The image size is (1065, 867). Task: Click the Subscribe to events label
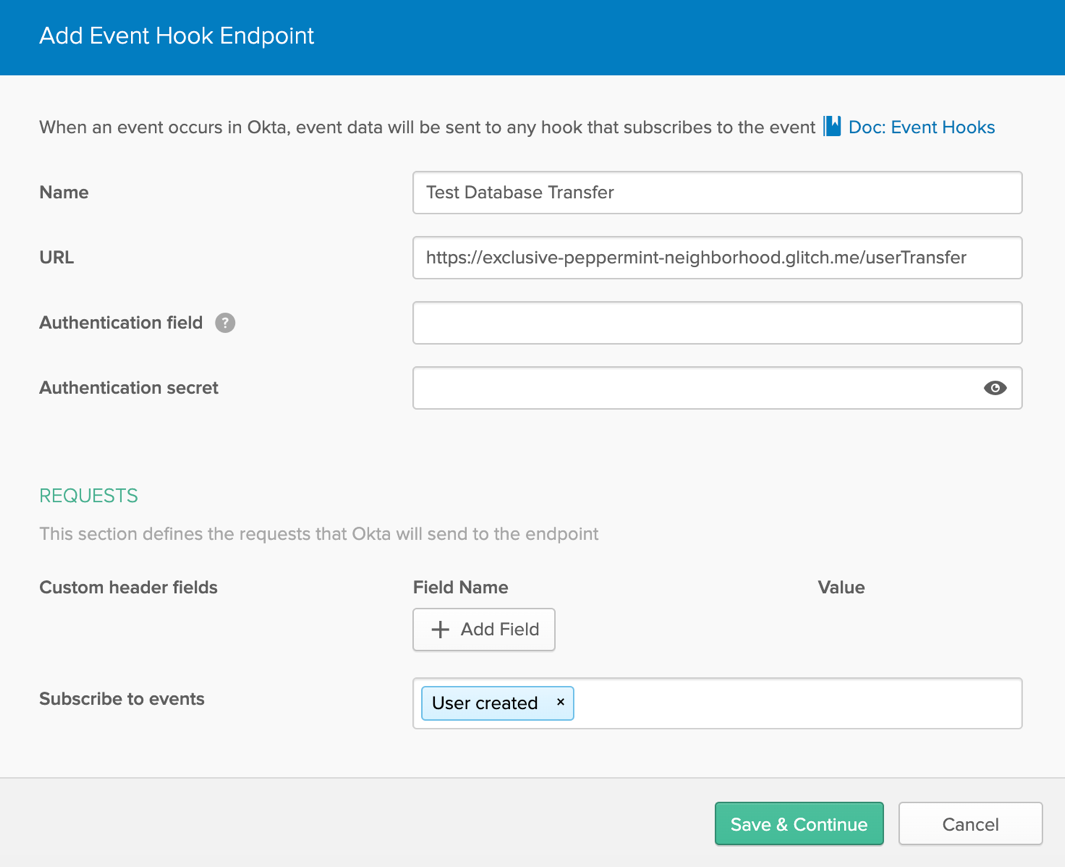click(121, 699)
